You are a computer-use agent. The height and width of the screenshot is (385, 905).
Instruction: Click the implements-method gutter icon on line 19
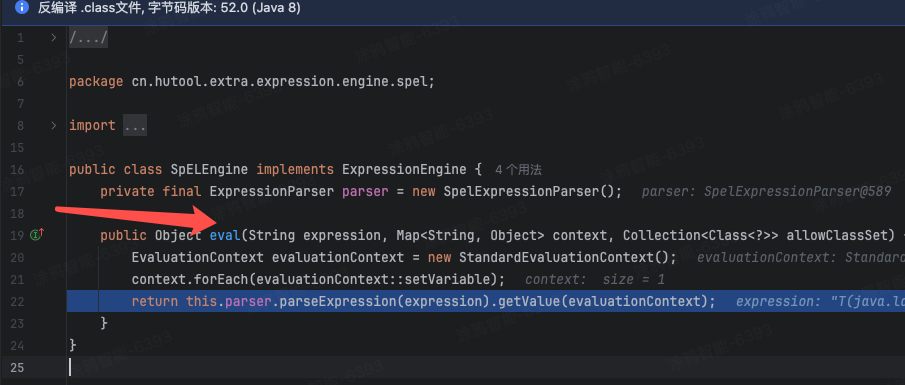pos(37,235)
